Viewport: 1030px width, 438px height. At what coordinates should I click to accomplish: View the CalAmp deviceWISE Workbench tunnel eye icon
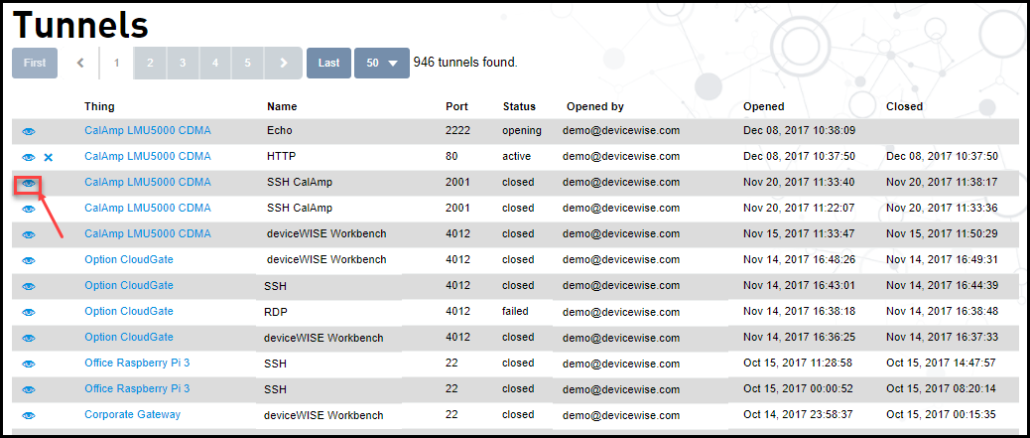29,235
